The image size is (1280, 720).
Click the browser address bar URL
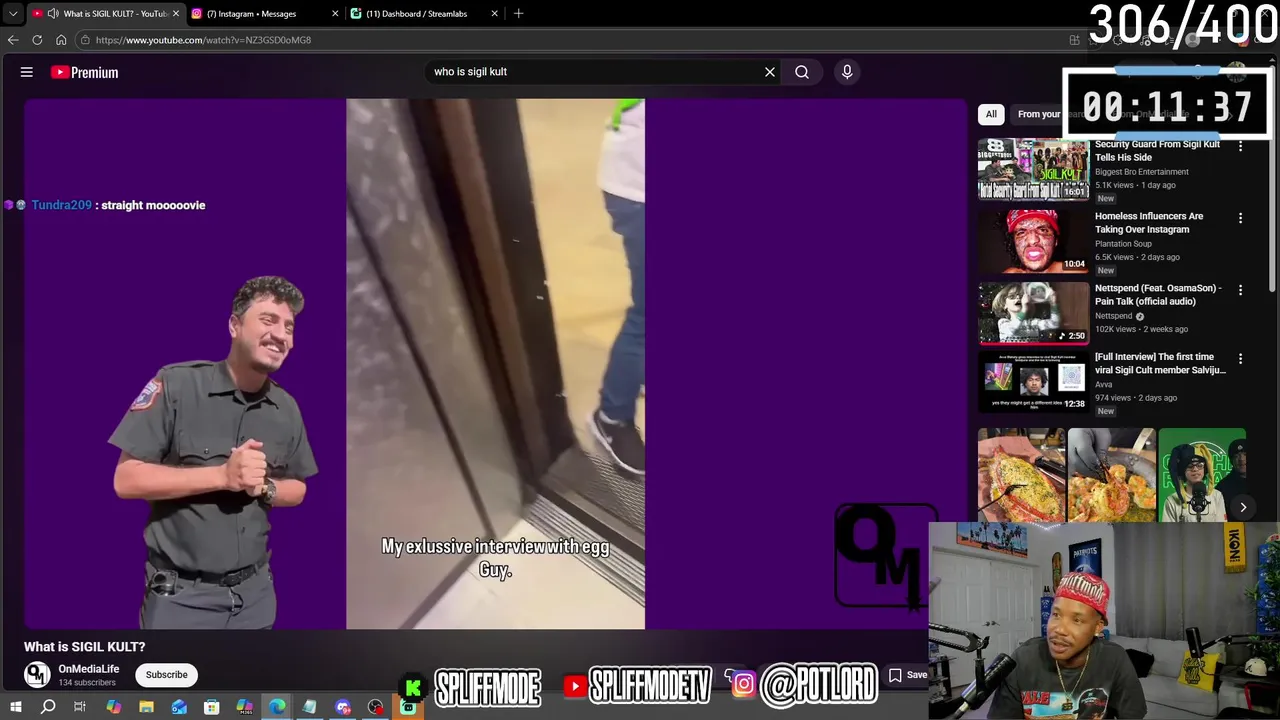203,40
